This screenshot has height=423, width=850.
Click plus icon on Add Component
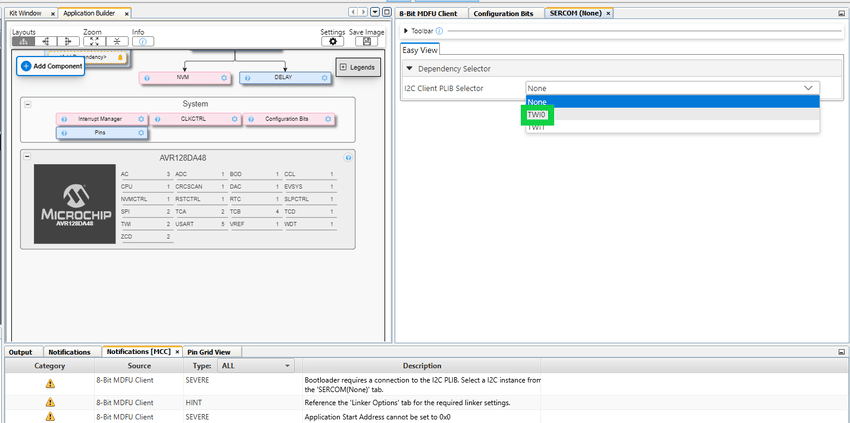(26, 66)
